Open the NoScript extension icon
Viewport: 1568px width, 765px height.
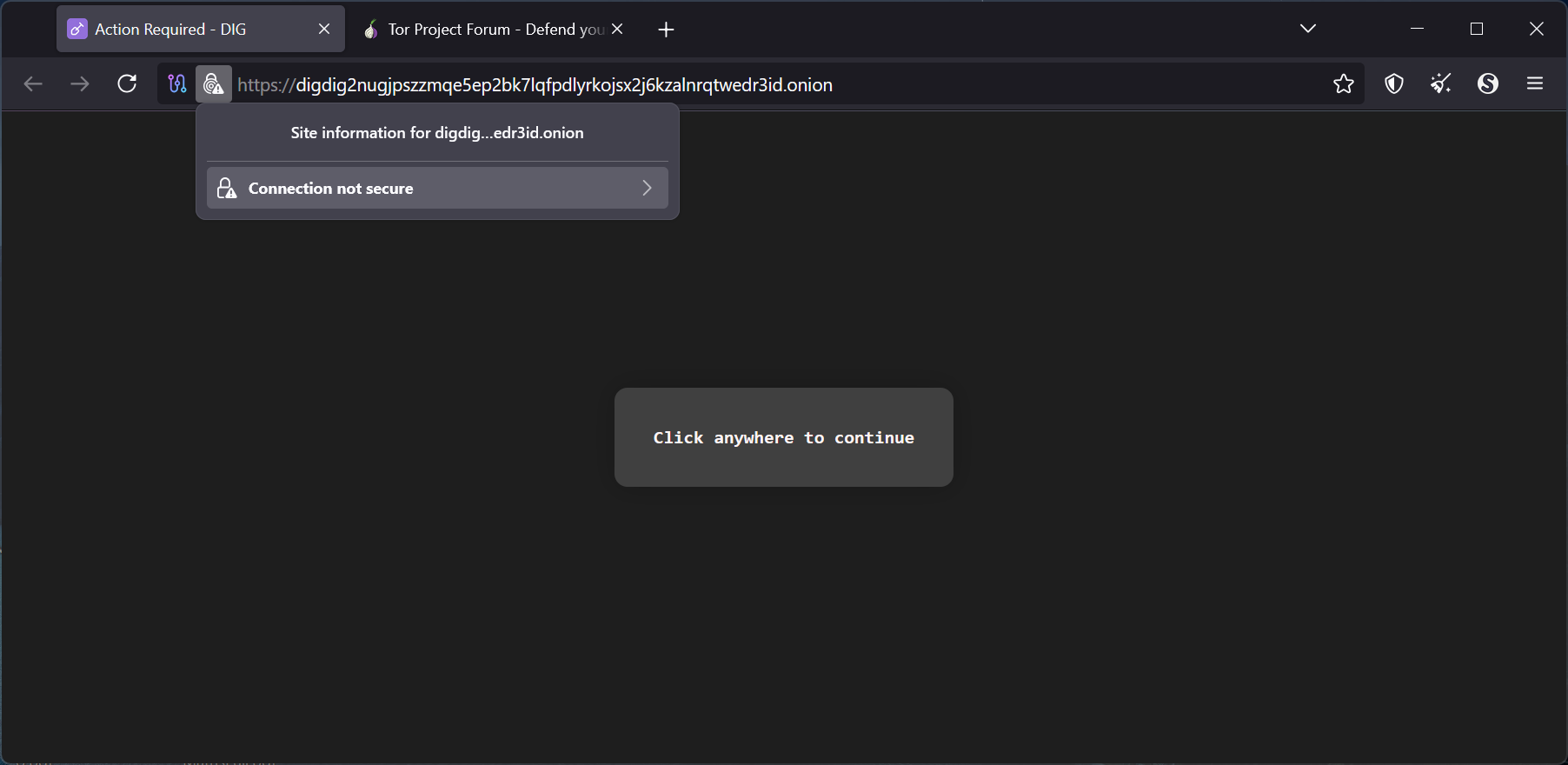coord(1488,84)
